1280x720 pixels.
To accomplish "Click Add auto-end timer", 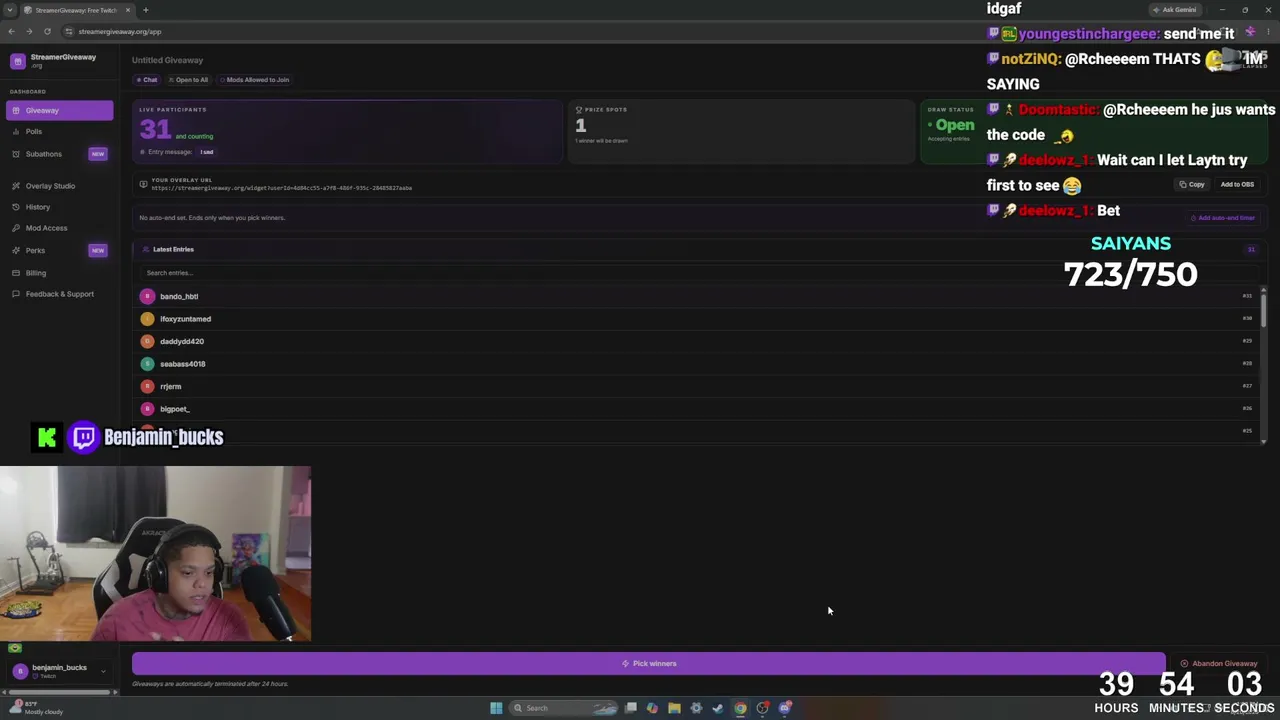I will pyautogui.click(x=1223, y=218).
